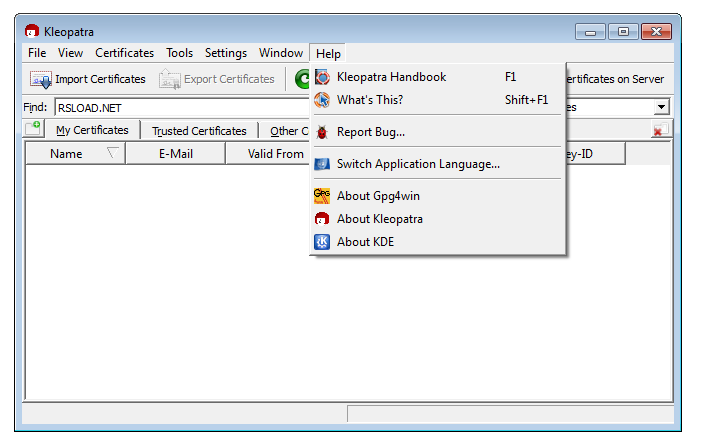Select About Kleopatra menu entry
The height and width of the screenshot is (443, 703).
click(437, 219)
